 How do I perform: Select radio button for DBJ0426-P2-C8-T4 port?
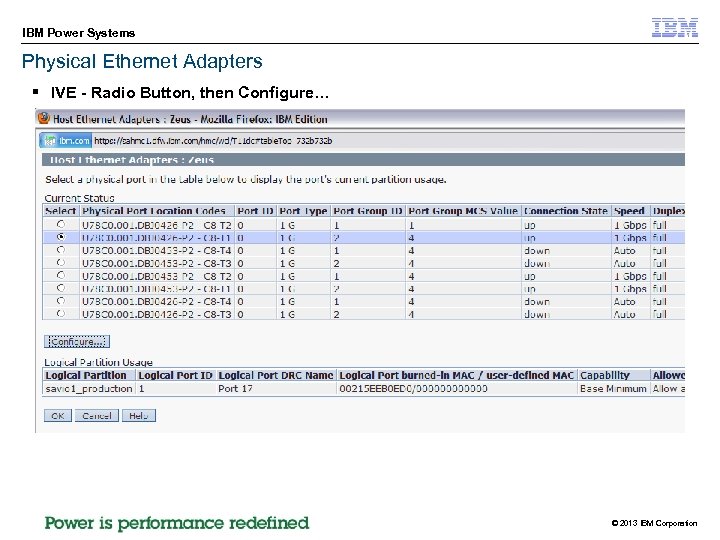[x=61, y=301]
